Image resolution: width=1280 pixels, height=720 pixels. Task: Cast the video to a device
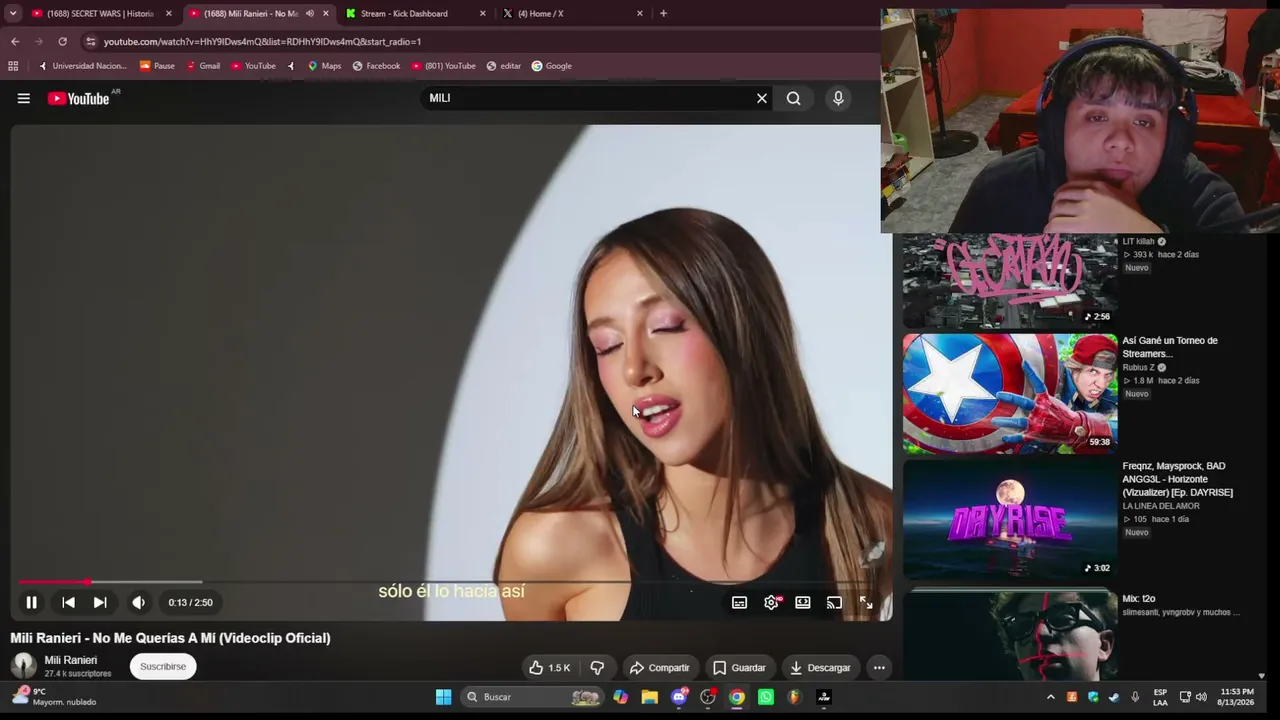tap(834, 602)
